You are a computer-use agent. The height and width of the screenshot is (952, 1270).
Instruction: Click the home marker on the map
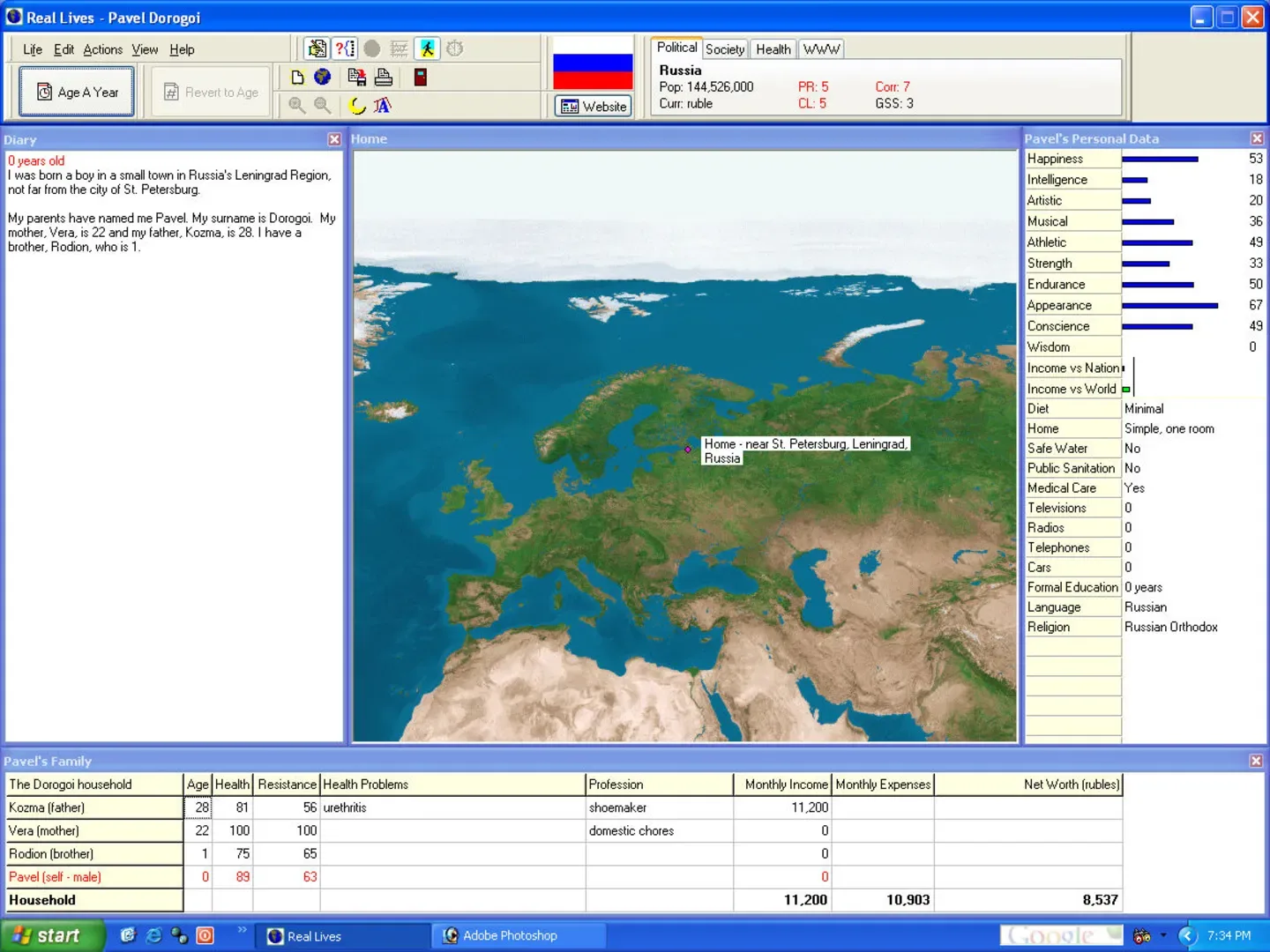coord(688,450)
